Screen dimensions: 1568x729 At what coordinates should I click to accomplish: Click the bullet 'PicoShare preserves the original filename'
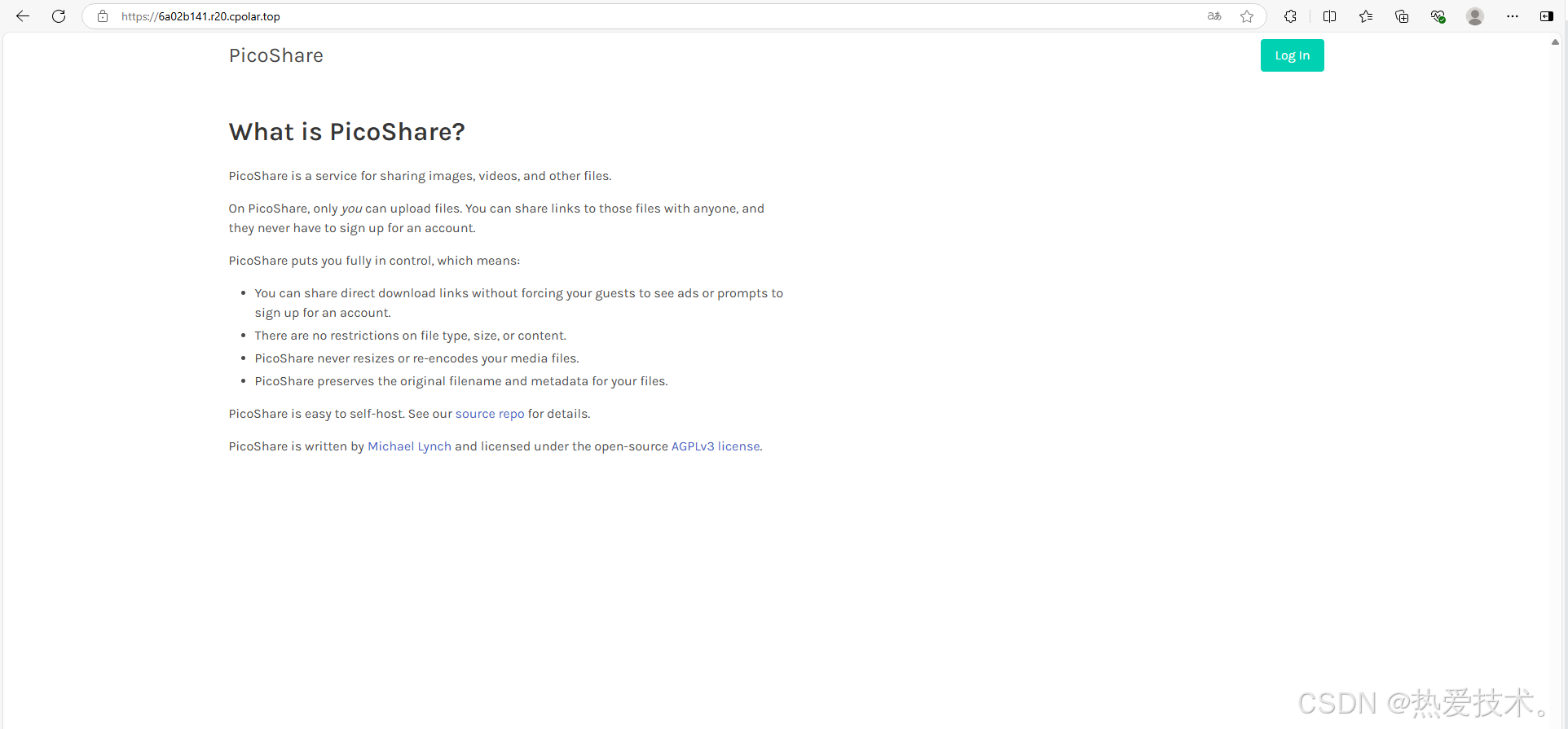click(x=461, y=381)
